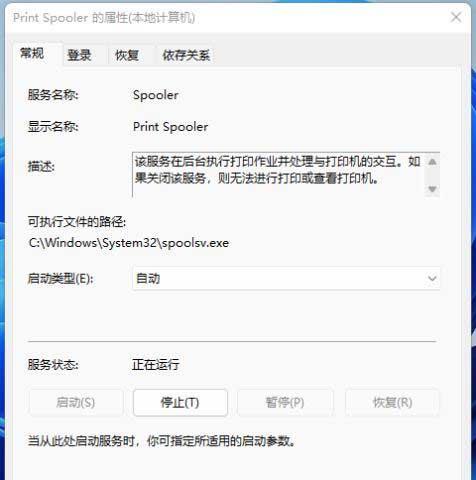Screen dimensions: 476x480
Task: Click the chevron of the startup type combo box
Action: [432, 278]
